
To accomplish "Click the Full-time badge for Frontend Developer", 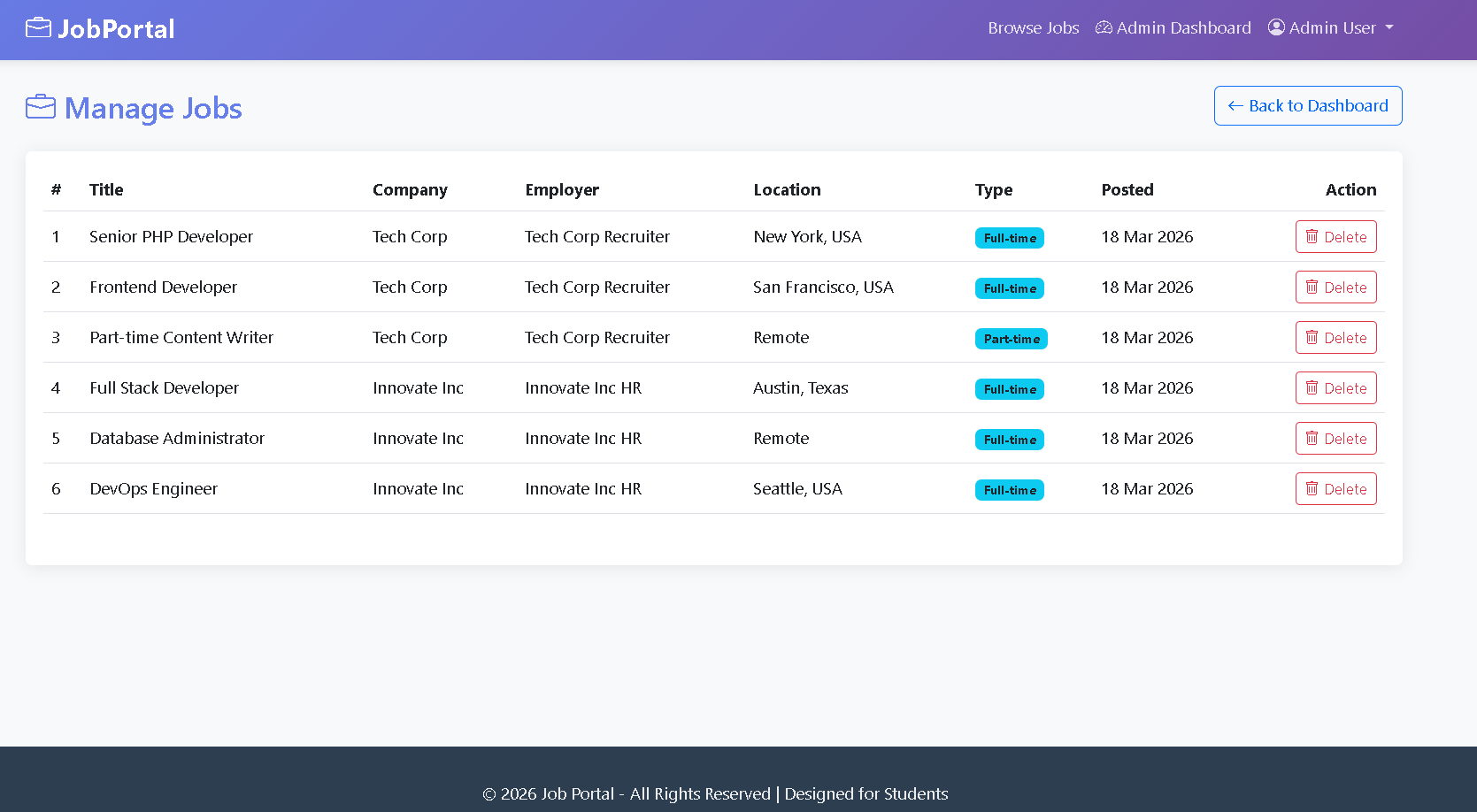I will pos(1010,288).
